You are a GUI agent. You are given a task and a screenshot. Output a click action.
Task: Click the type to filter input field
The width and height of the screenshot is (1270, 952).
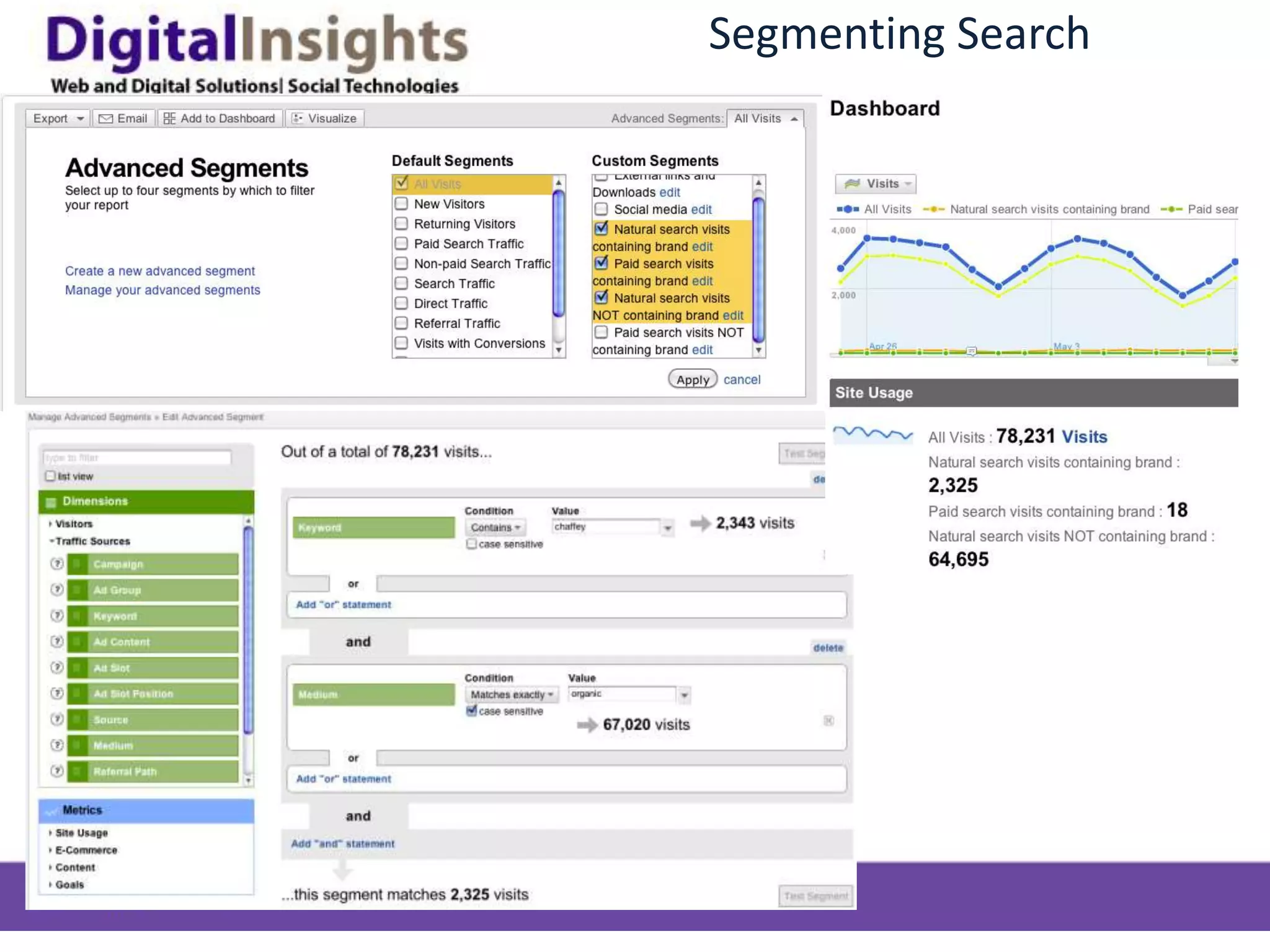[137, 457]
